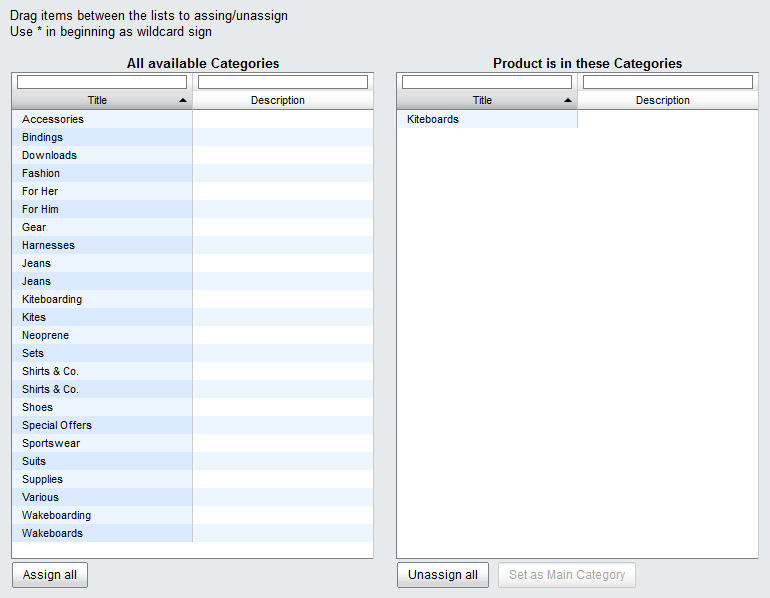Select the Harnesses category row
The height and width of the screenshot is (598, 770).
192,245
